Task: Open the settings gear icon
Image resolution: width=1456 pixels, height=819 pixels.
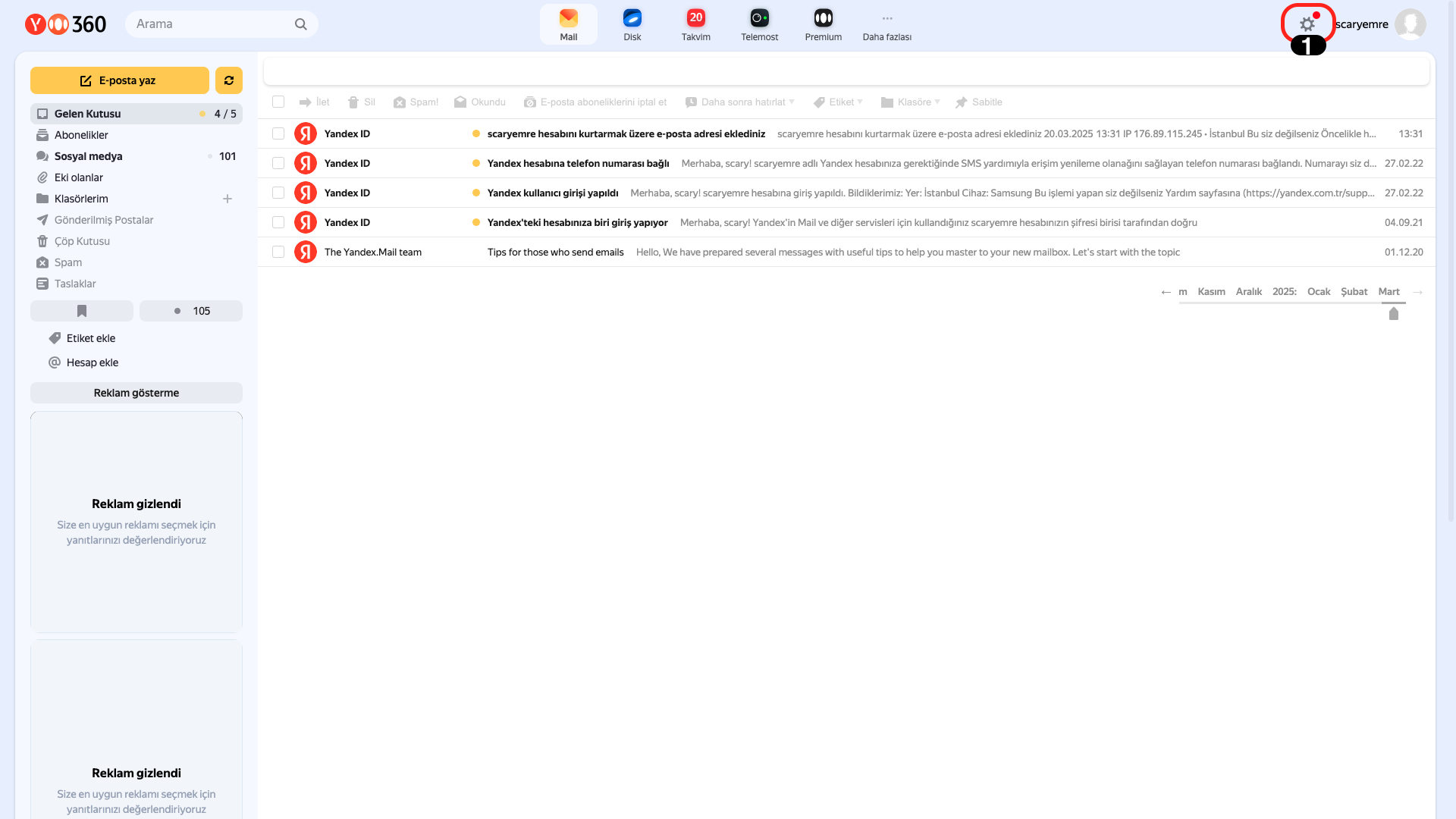Action: pyautogui.click(x=1307, y=24)
